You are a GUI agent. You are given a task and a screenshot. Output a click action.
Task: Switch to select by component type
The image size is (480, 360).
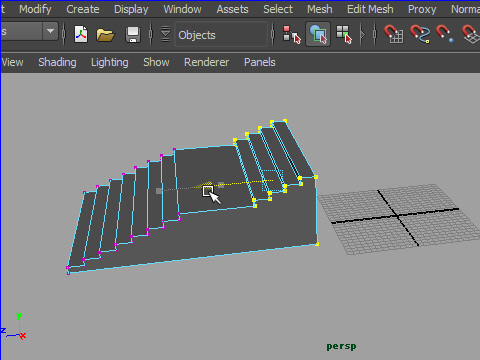point(344,35)
